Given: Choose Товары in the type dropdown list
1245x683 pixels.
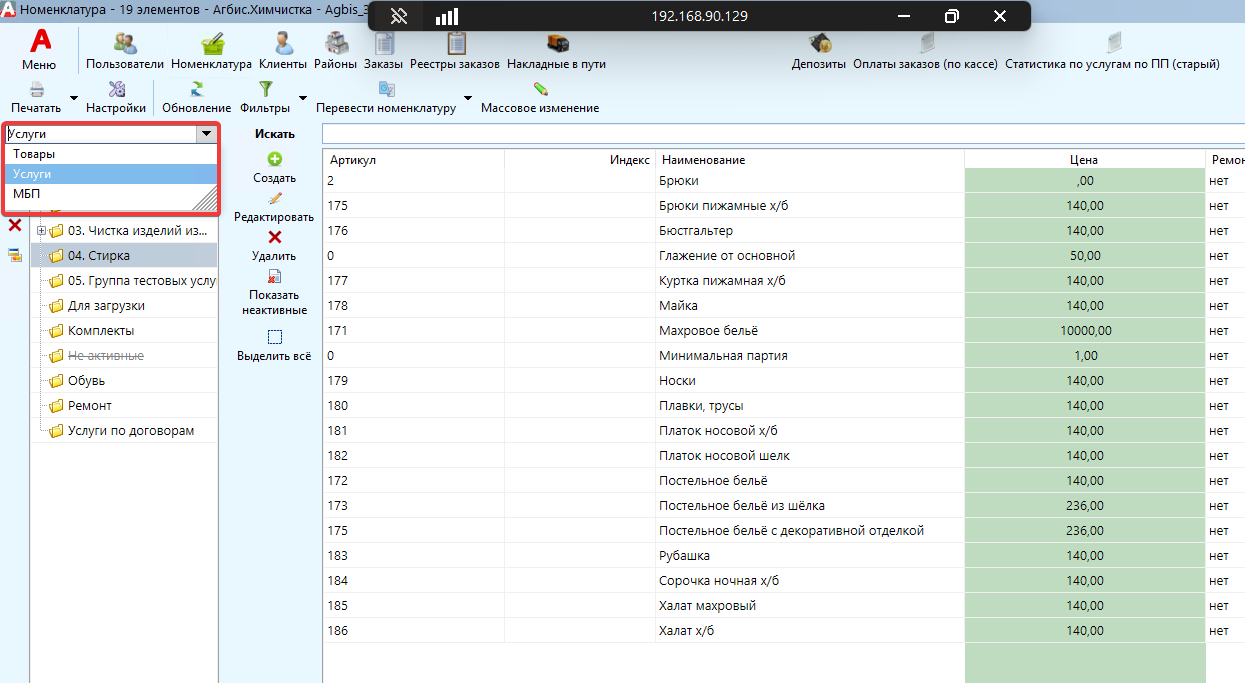Looking at the screenshot, I should 112,154.
